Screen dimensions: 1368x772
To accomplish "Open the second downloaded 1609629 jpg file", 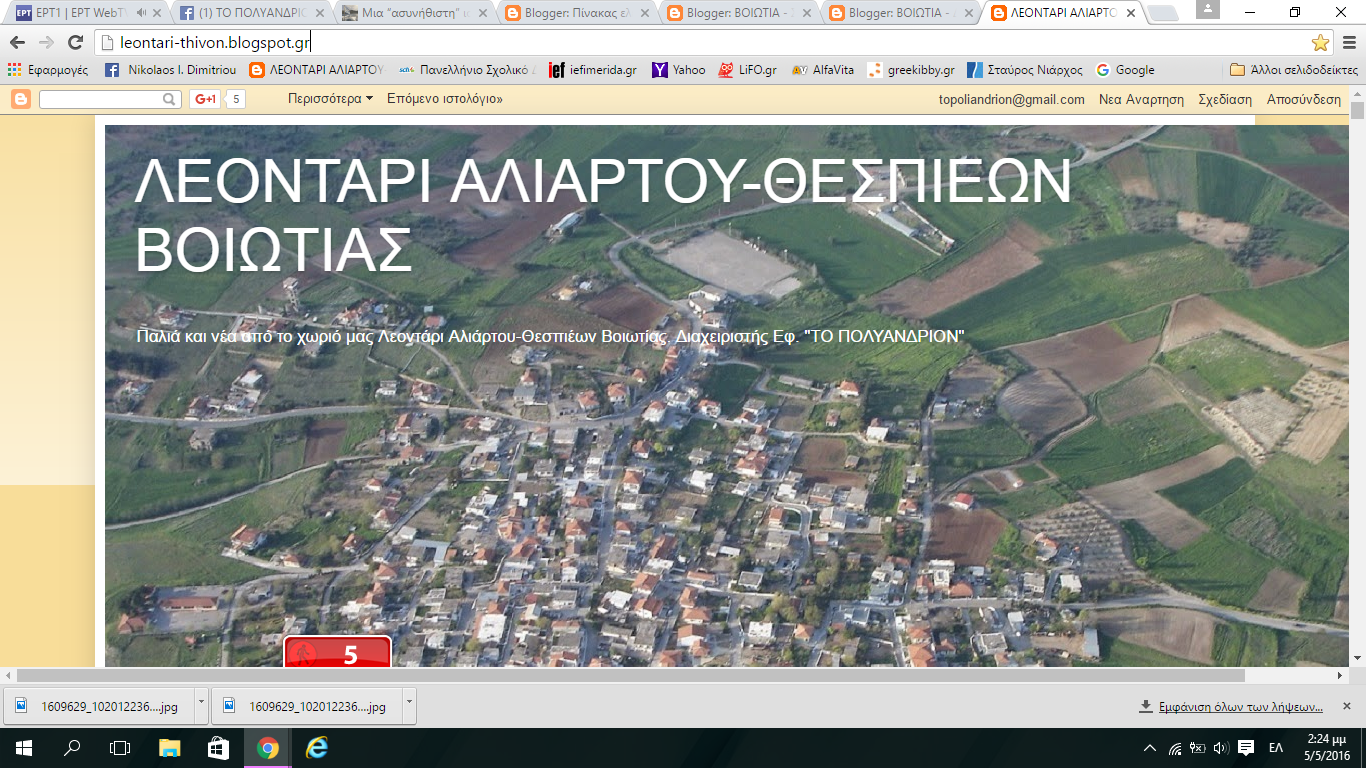I will click(x=306, y=706).
